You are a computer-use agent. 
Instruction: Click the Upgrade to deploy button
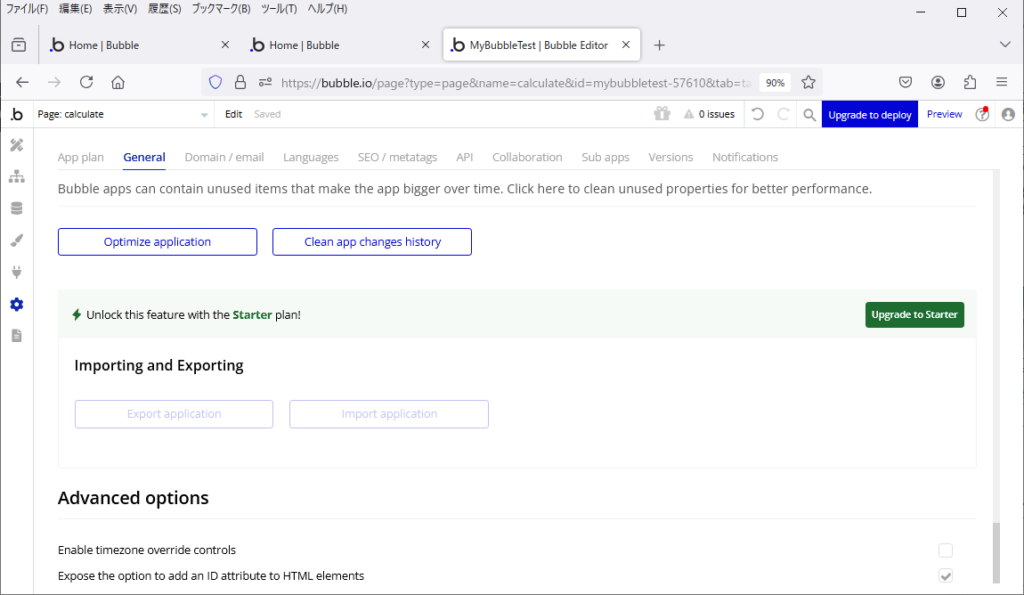click(x=870, y=114)
